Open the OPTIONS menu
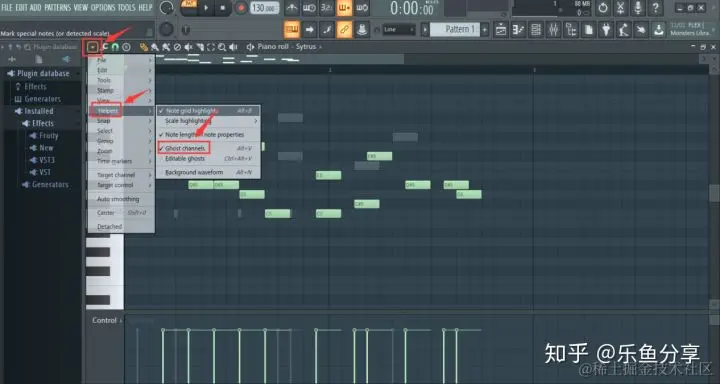 tap(103, 7)
